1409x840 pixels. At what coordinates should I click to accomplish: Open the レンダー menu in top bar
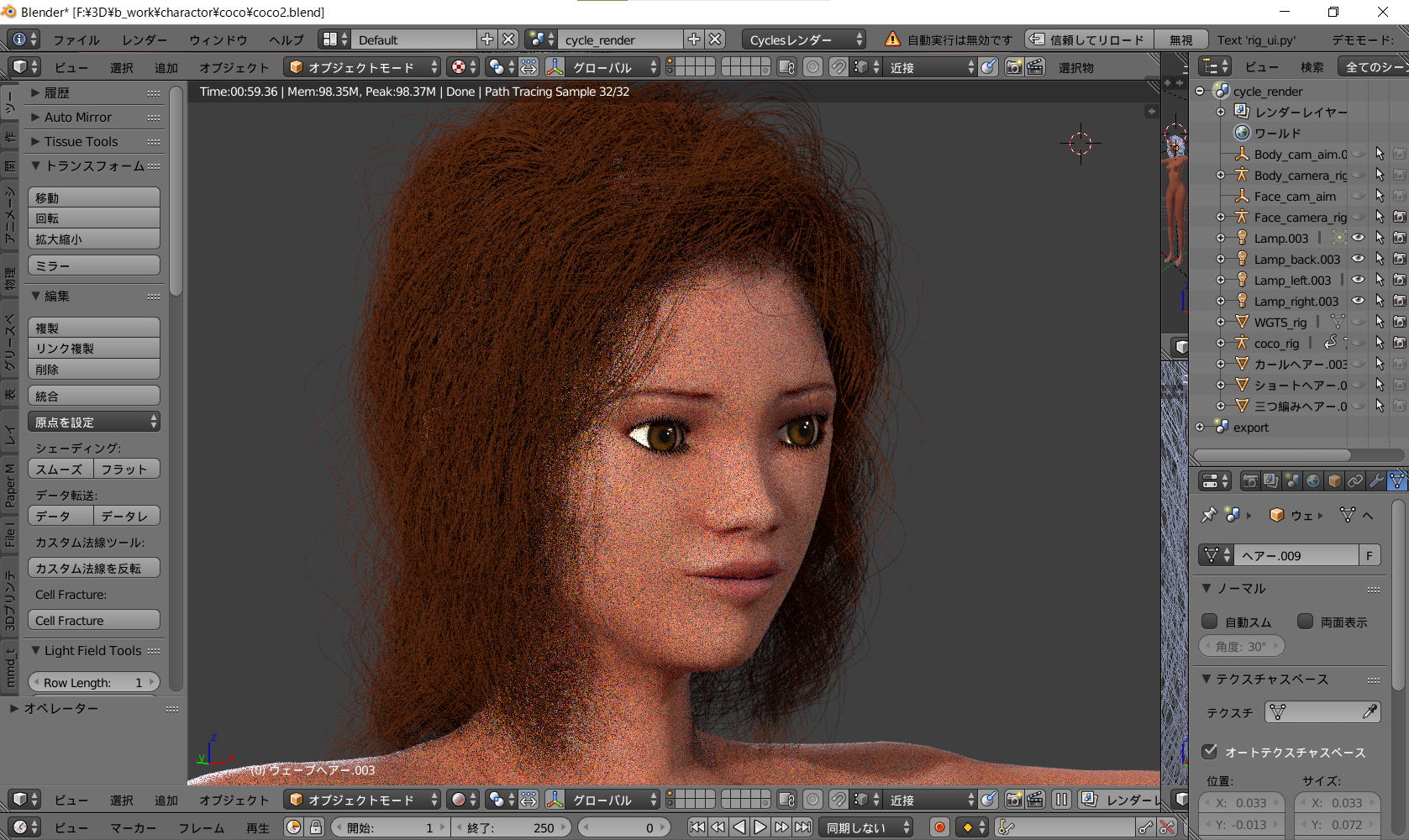pos(145,39)
